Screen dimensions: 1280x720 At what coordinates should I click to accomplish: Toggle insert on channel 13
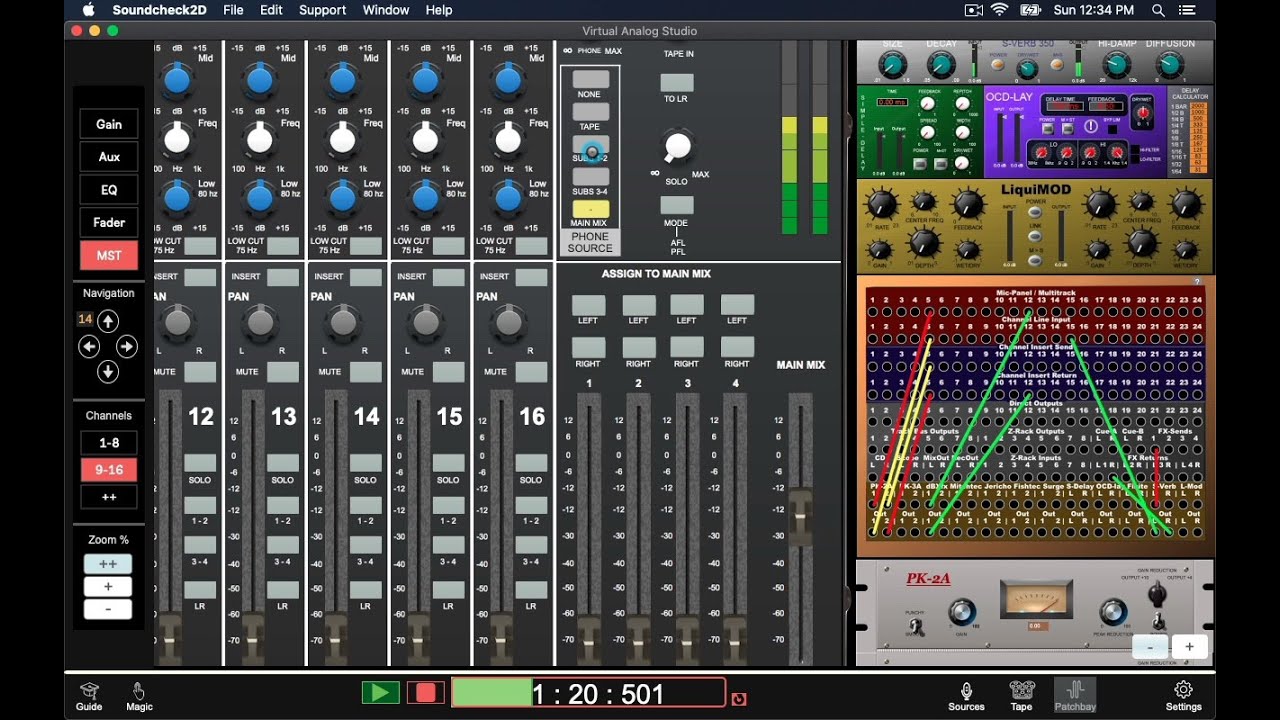(283, 277)
